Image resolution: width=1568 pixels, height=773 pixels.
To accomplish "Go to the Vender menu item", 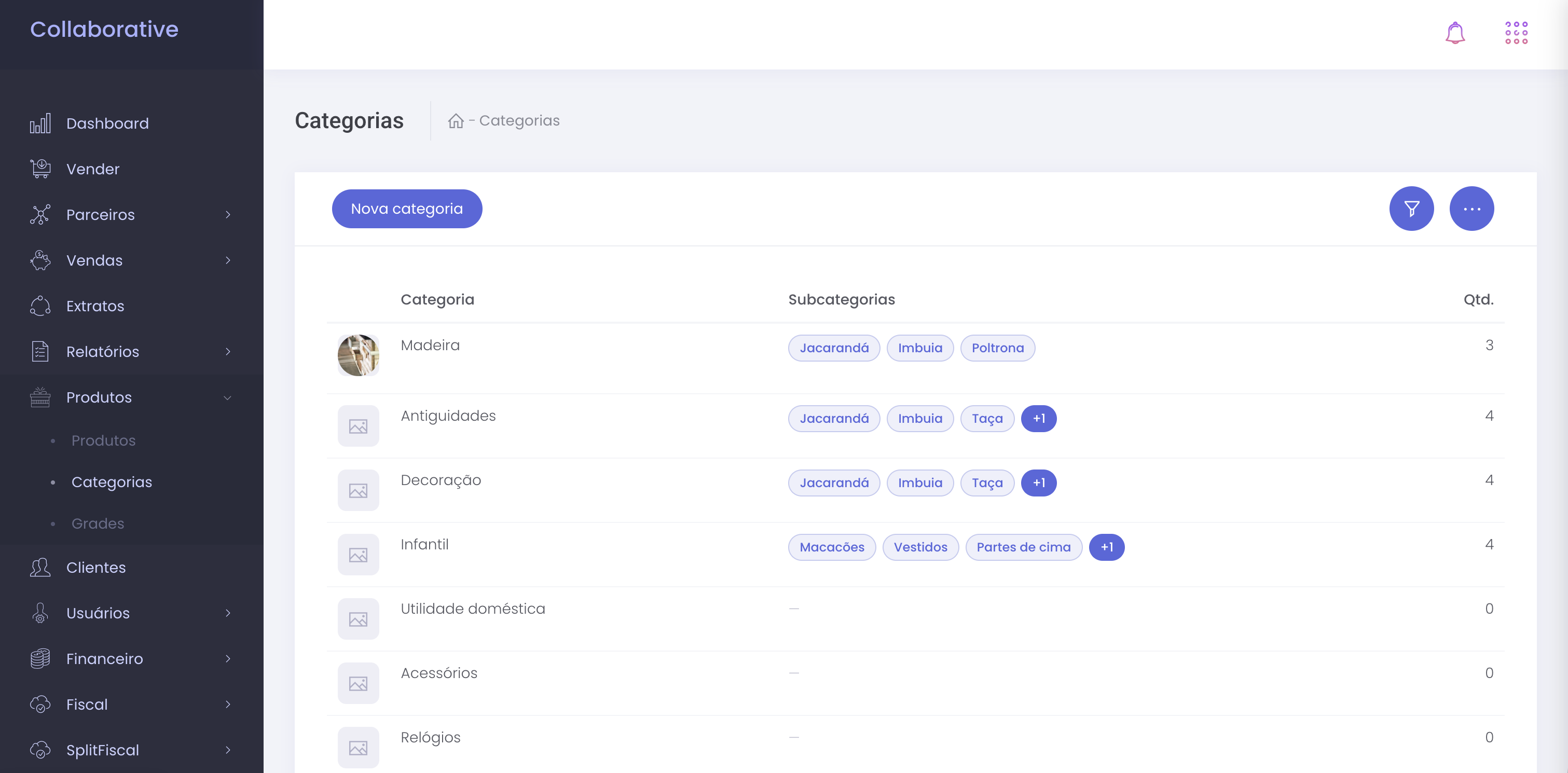I will 93,169.
